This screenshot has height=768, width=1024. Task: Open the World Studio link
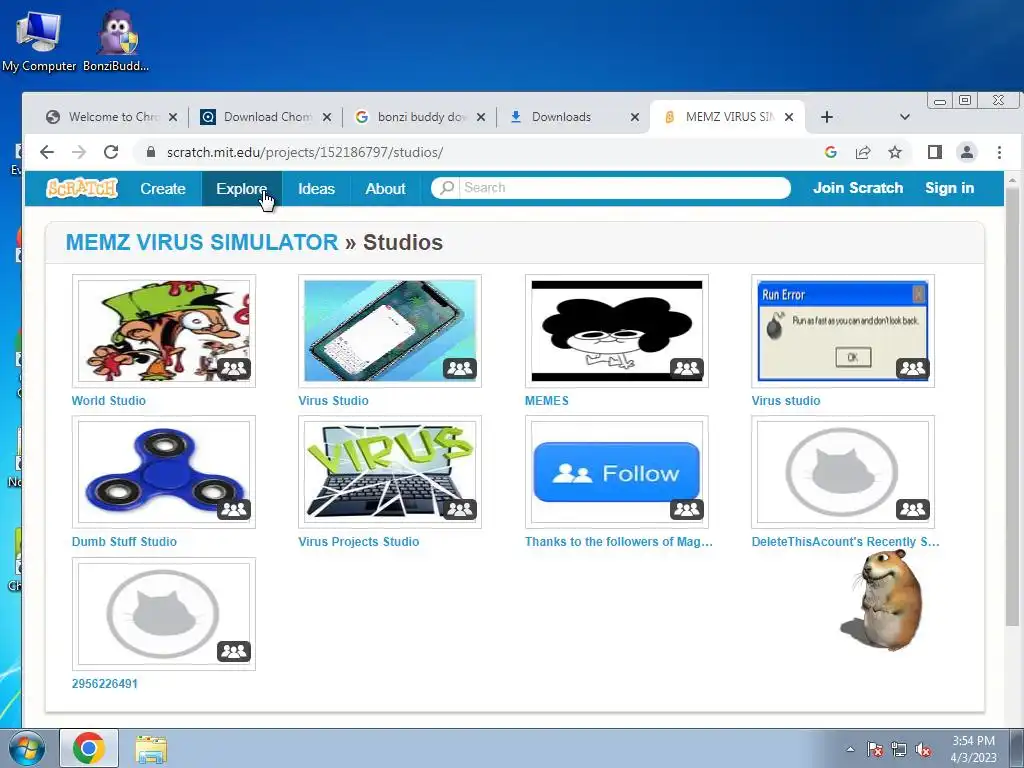tap(108, 400)
